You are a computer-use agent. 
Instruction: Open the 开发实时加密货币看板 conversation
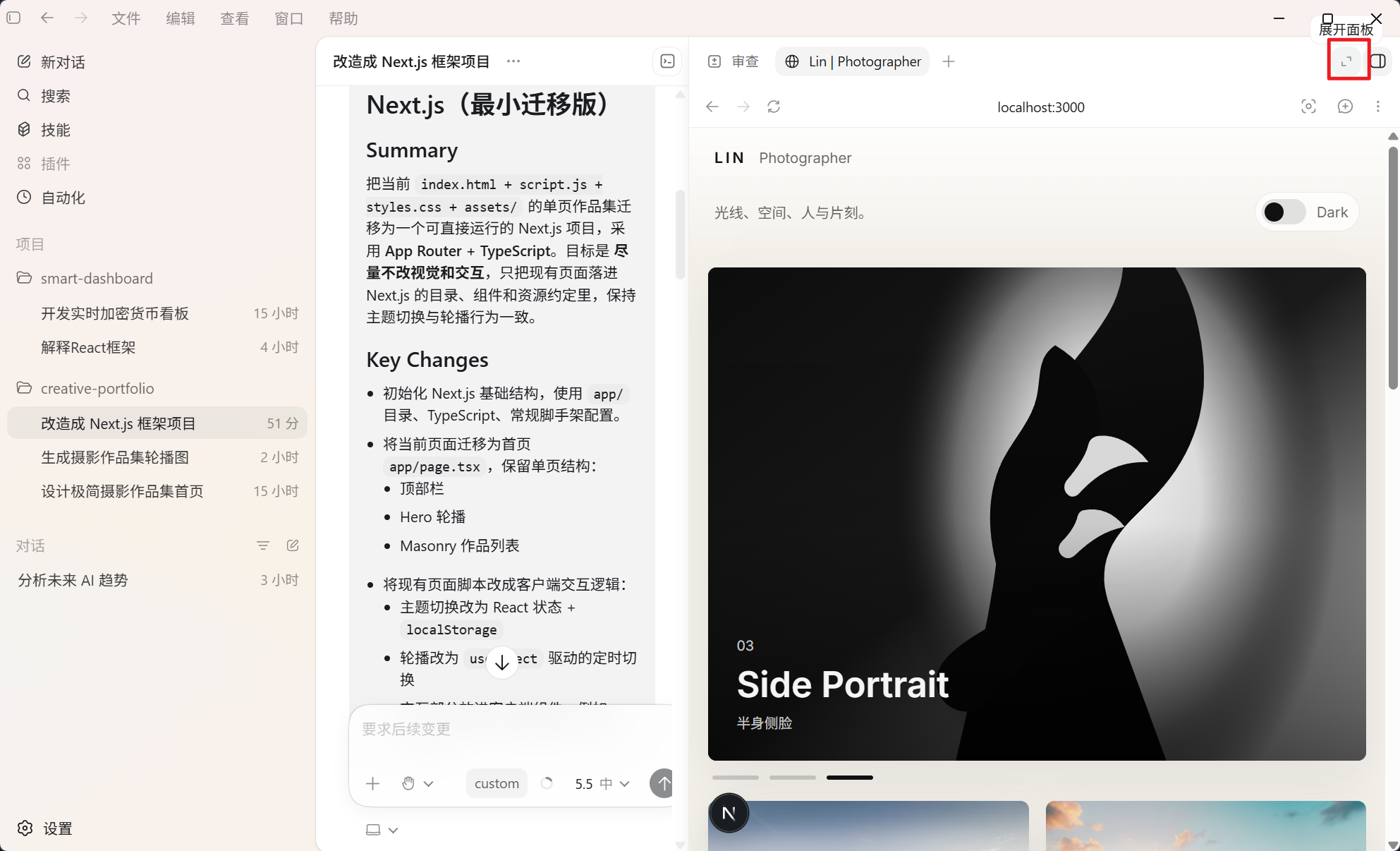(x=157, y=313)
